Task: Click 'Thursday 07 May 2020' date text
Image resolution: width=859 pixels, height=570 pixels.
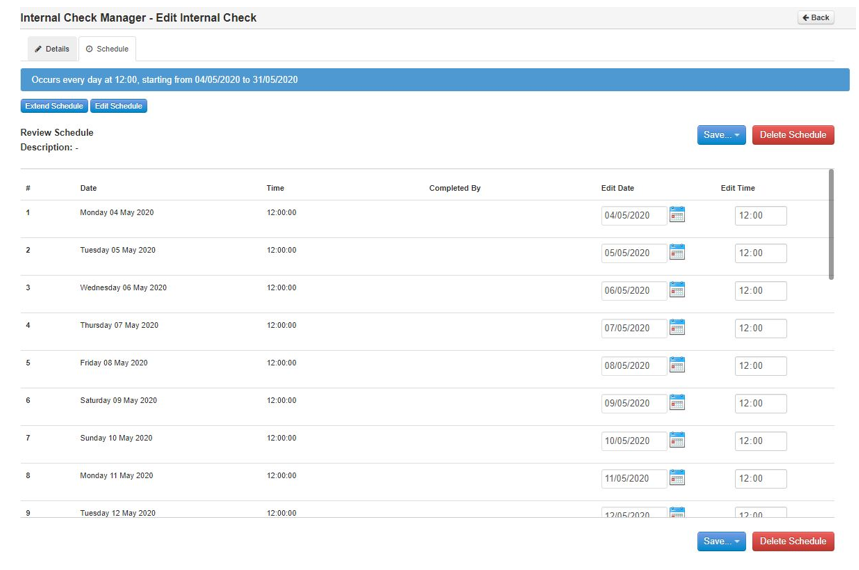Action: point(119,325)
